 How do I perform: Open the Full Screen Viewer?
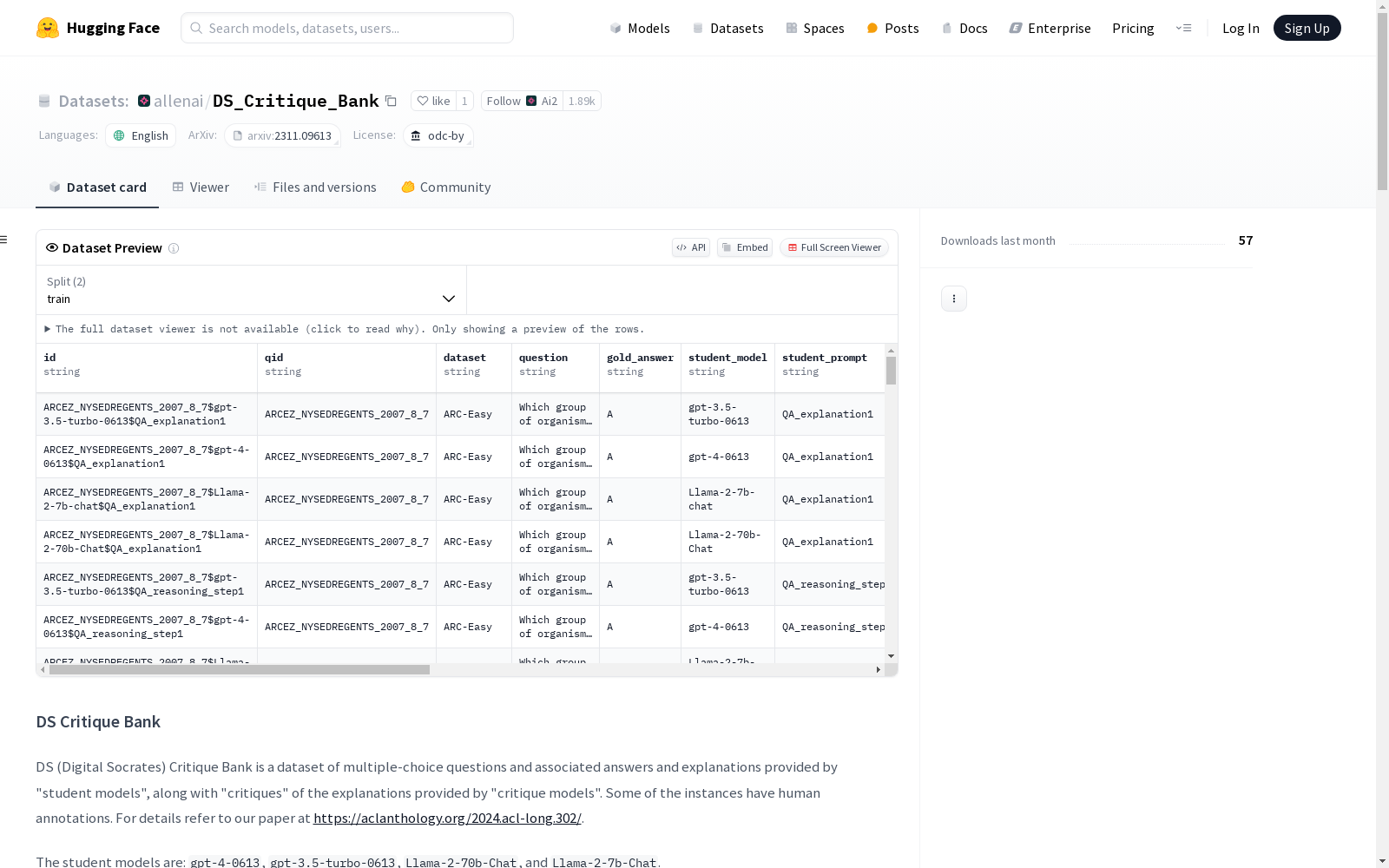[x=834, y=247]
